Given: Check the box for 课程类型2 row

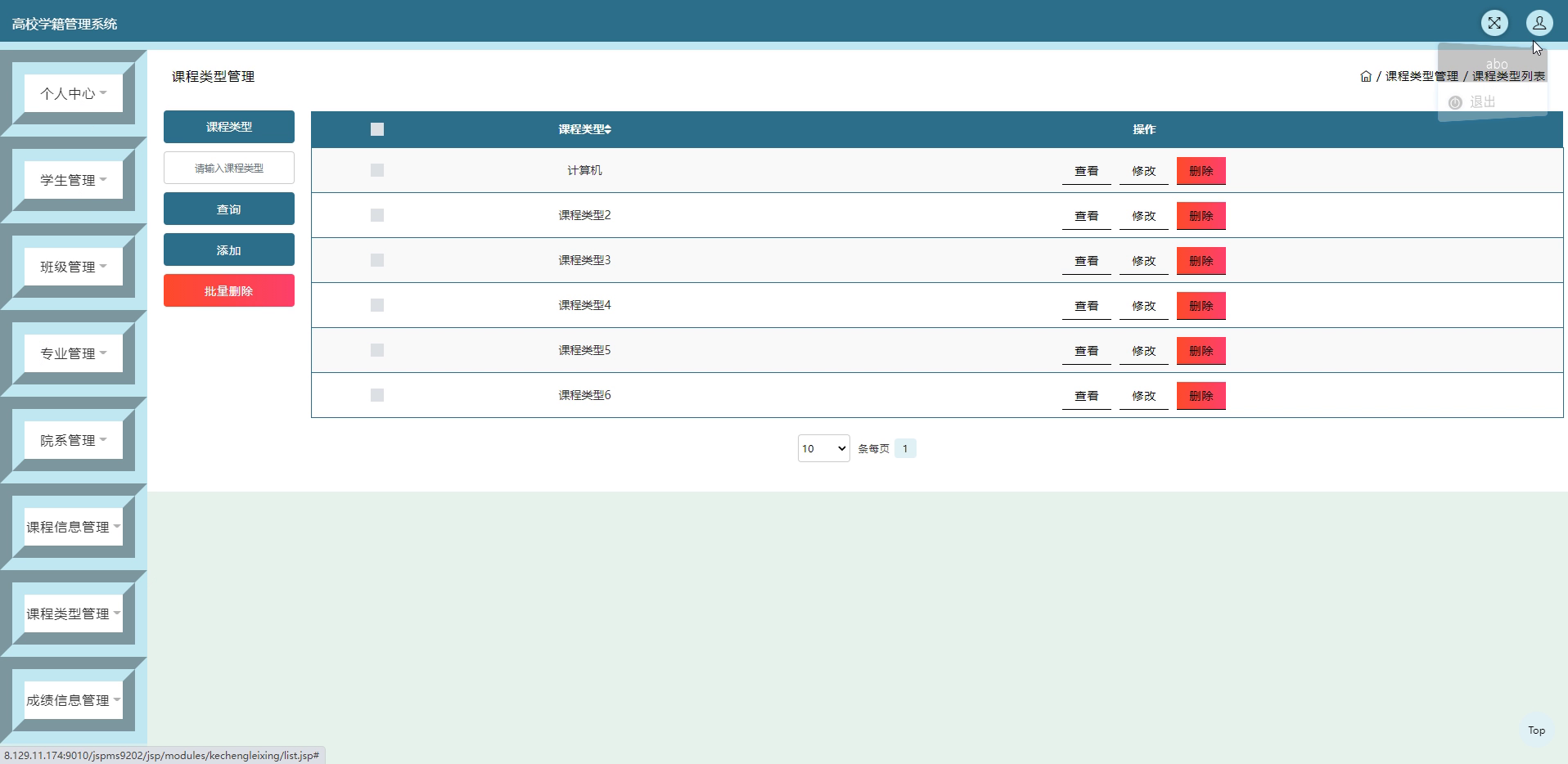Looking at the screenshot, I should (377, 215).
